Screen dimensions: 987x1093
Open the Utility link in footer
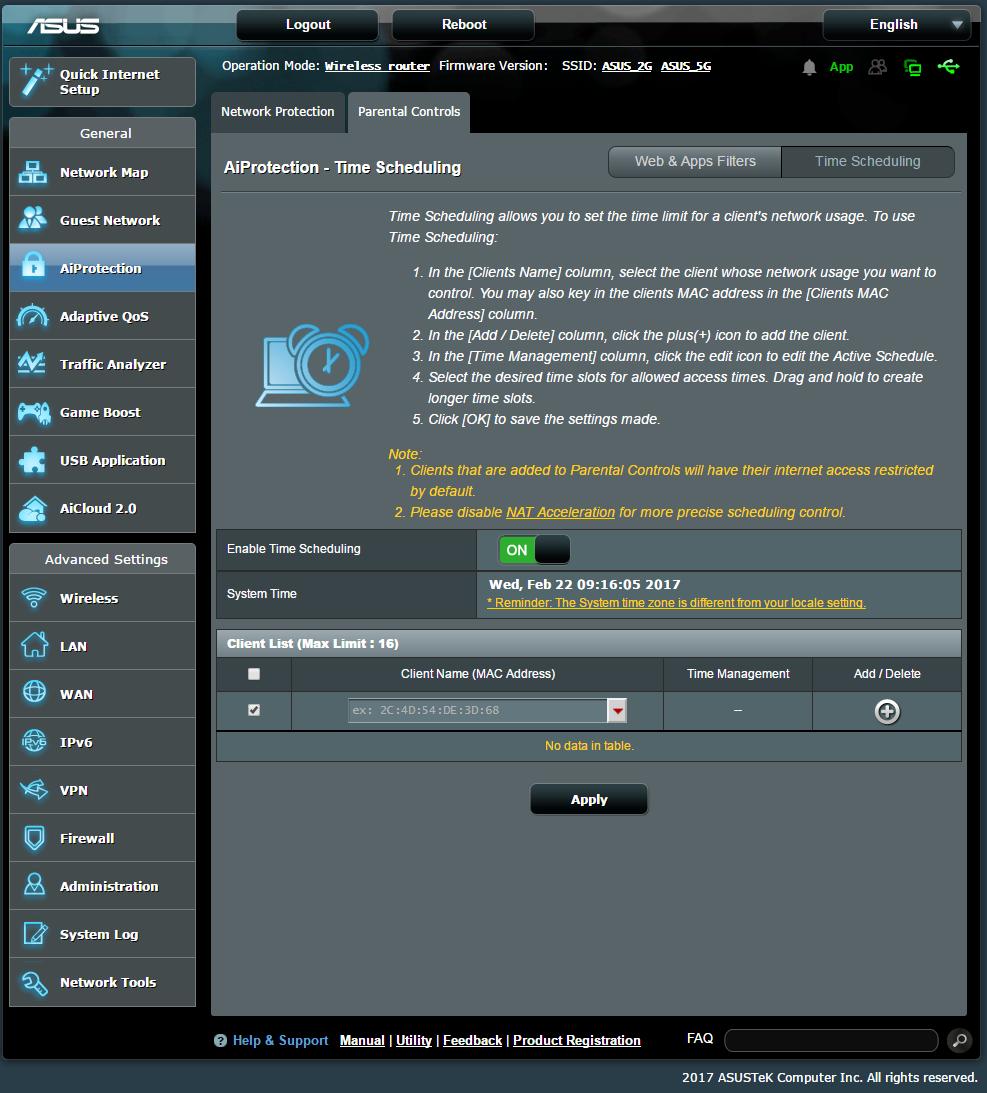pyautogui.click(x=414, y=1041)
